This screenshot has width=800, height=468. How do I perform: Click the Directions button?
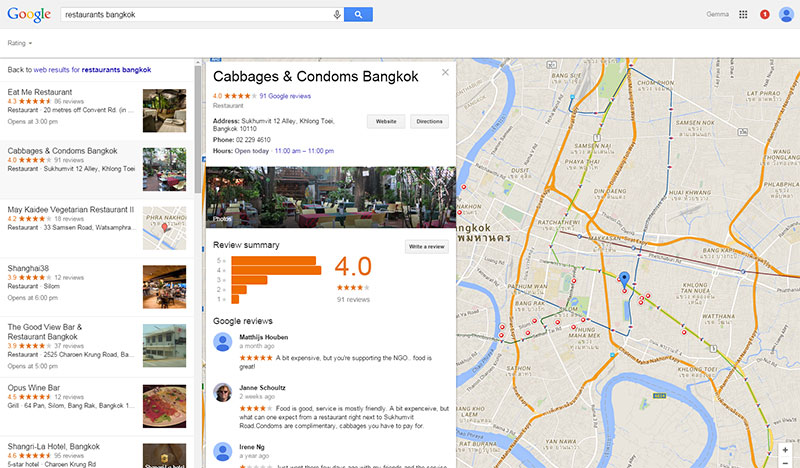pos(429,121)
